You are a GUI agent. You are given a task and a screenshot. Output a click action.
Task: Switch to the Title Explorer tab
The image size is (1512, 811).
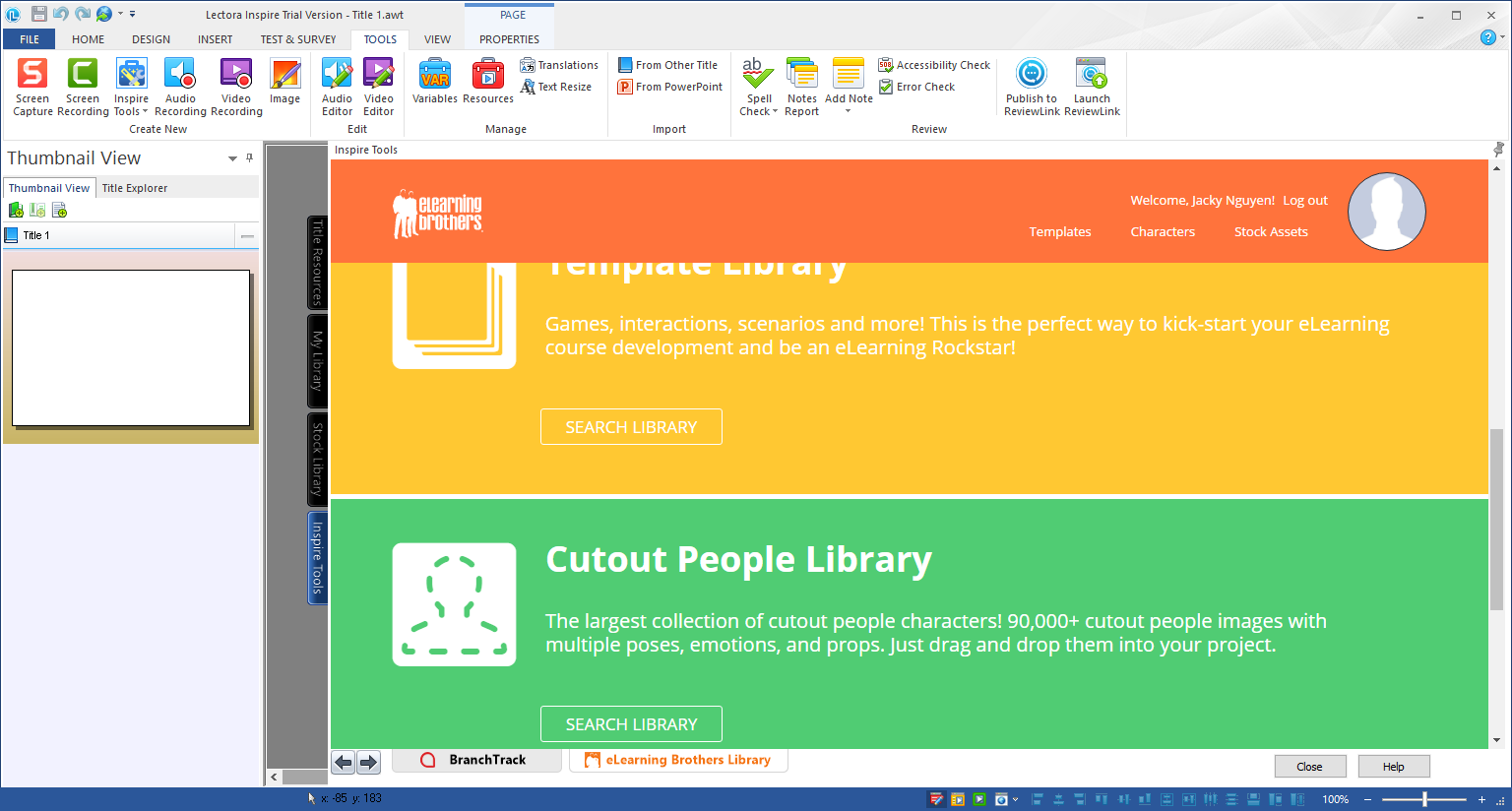pyautogui.click(x=134, y=187)
